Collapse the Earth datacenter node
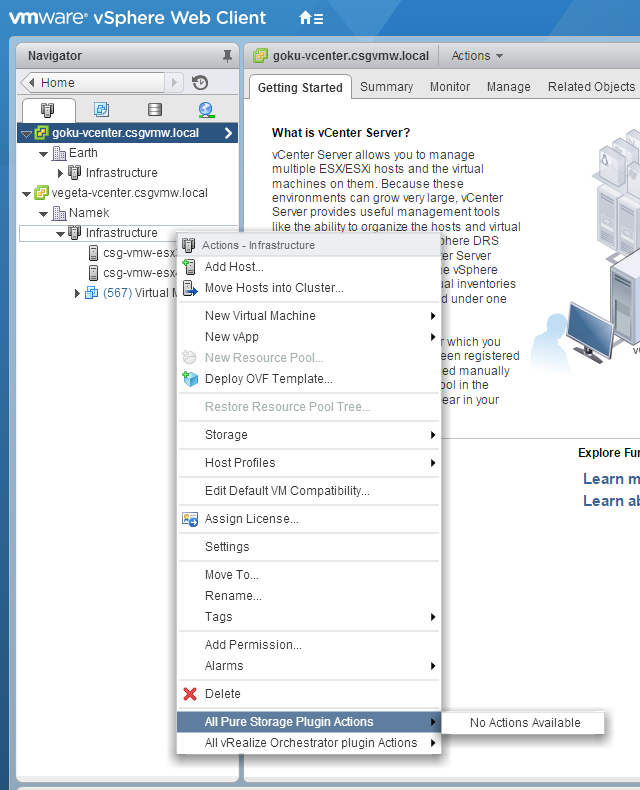The width and height of the screenshot is (640, 790). tap(44, 154)
